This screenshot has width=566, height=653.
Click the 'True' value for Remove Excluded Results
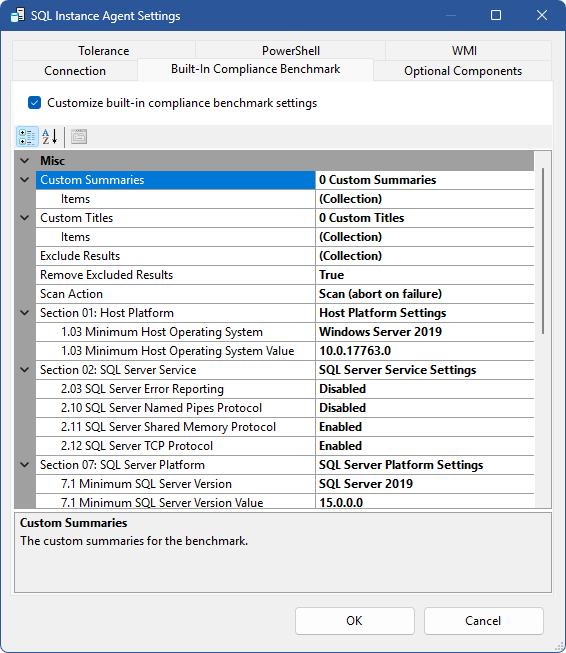point(425,275)
